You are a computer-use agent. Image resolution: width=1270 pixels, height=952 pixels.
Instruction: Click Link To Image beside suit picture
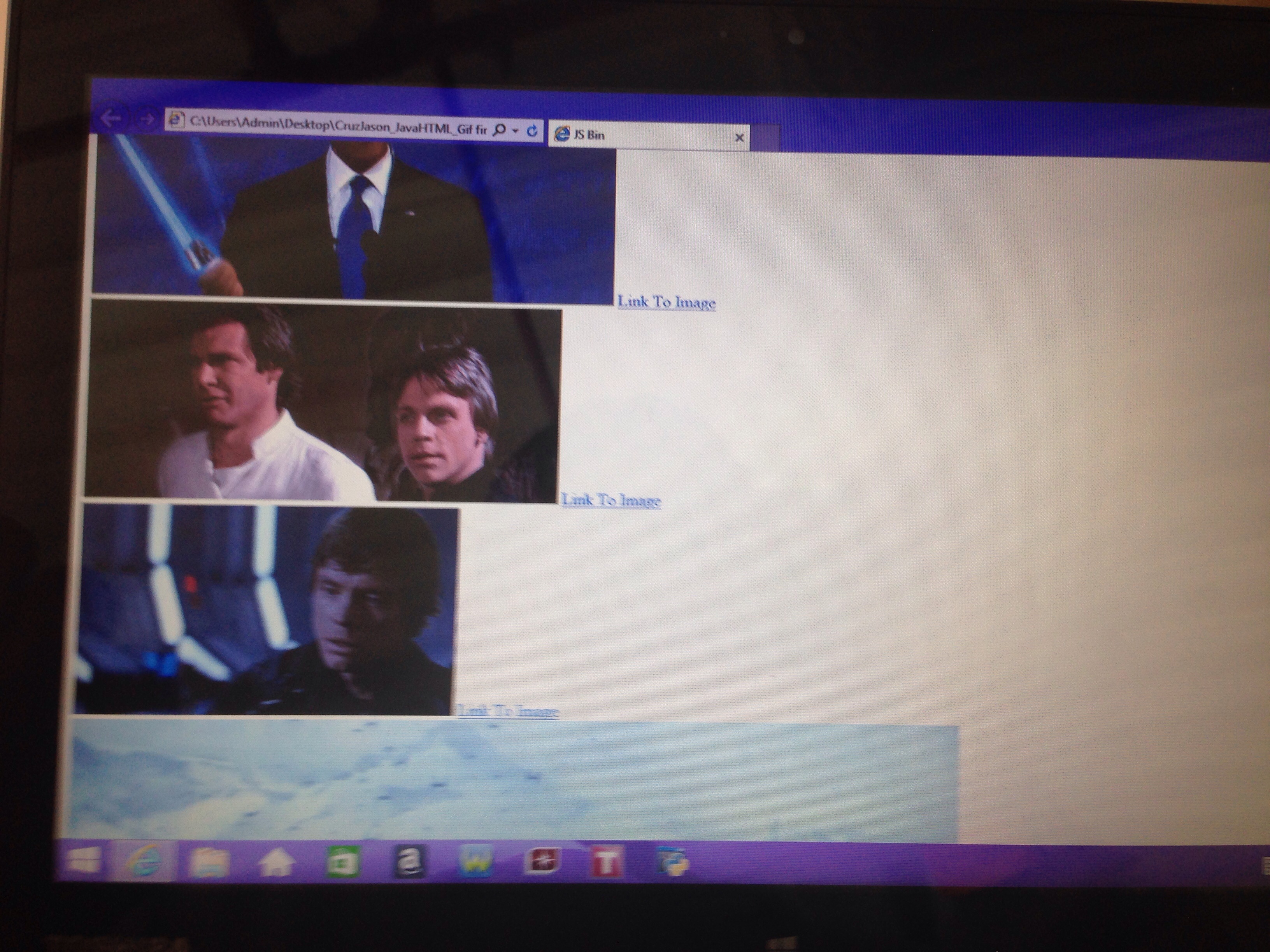click(x=666, y=303)
